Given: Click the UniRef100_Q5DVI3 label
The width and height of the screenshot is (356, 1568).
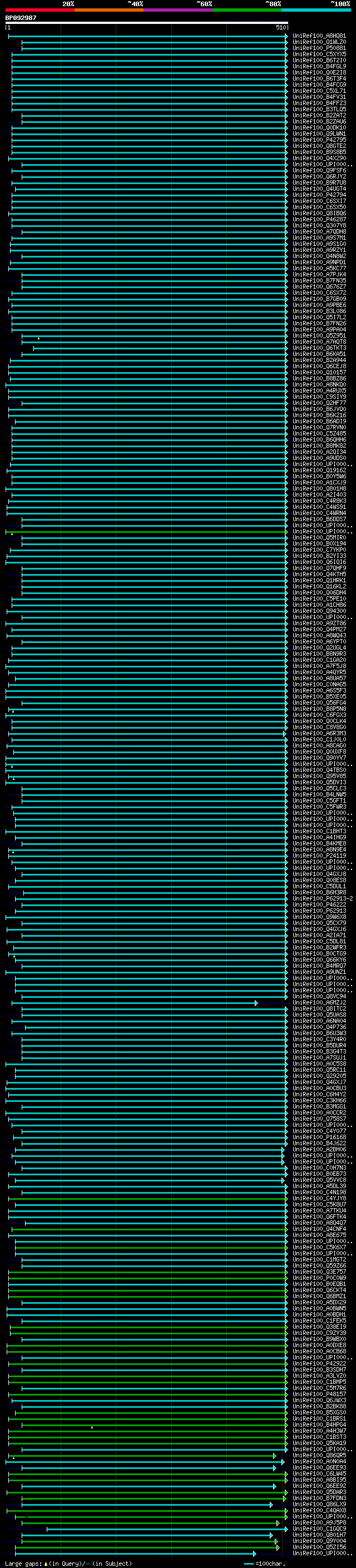Looking at the screenshot, I should (x=319, y=782).
